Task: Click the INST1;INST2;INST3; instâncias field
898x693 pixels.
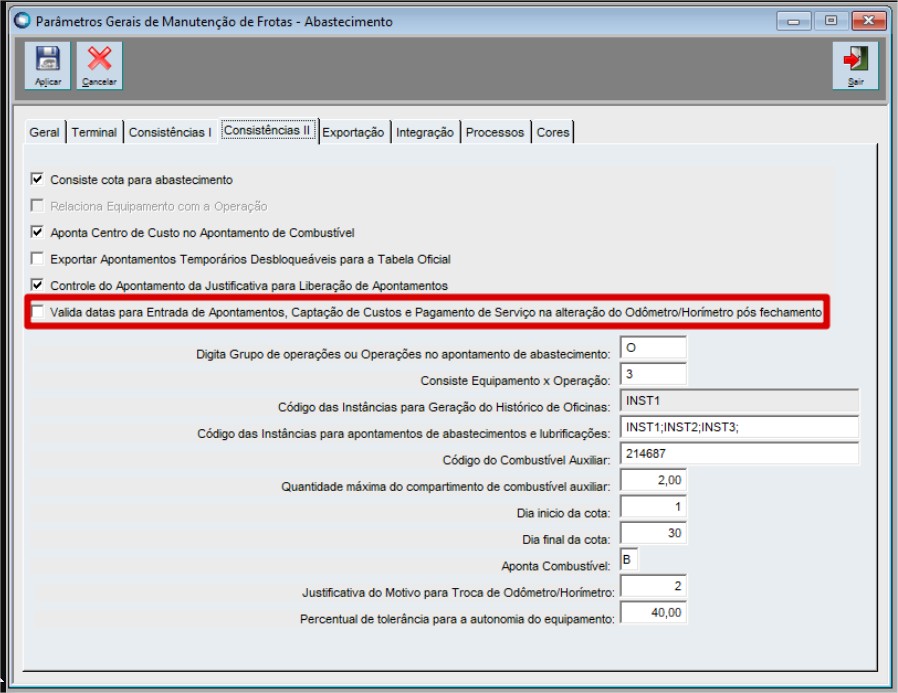Action: click(x=739, y=427)
